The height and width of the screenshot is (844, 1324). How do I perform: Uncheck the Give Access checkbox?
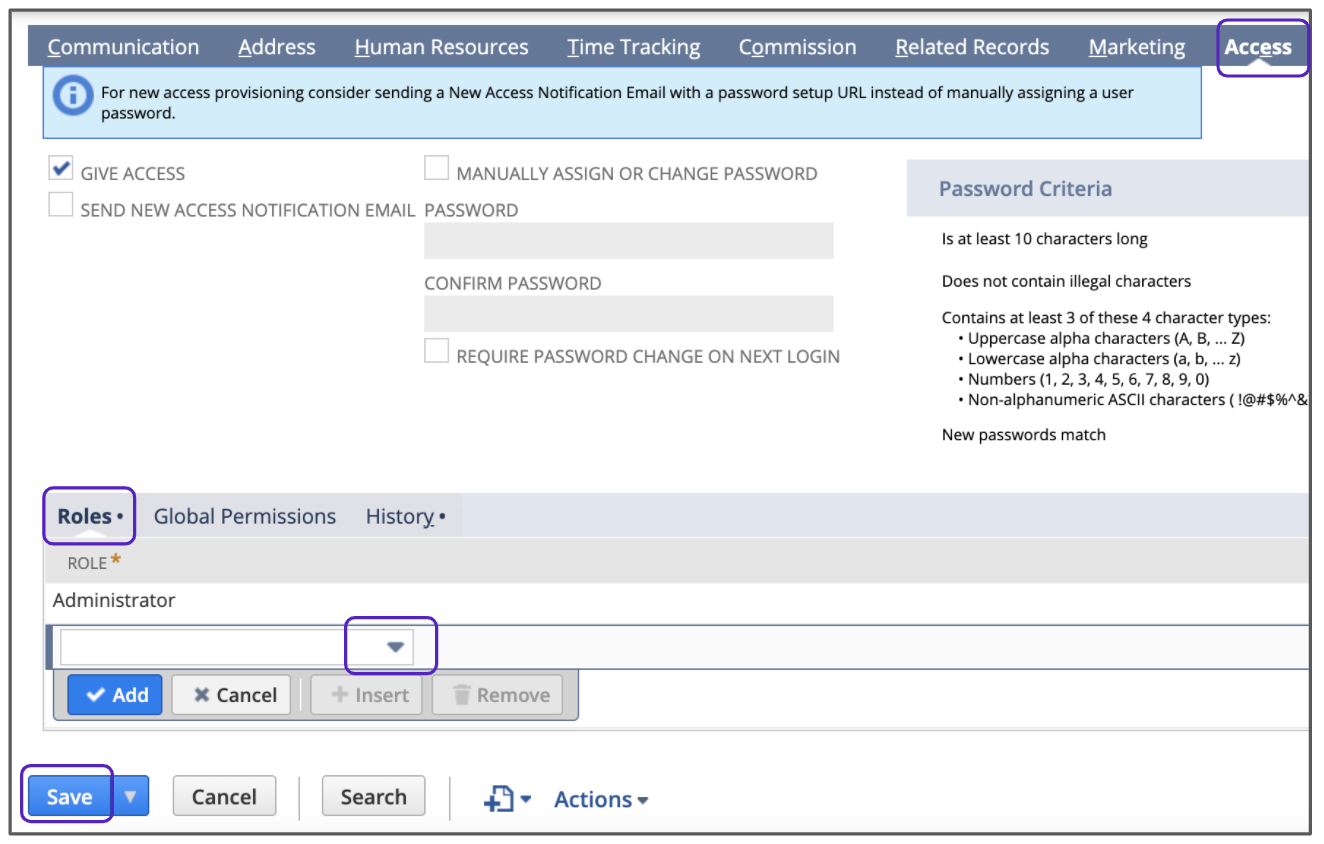[62, 171]
